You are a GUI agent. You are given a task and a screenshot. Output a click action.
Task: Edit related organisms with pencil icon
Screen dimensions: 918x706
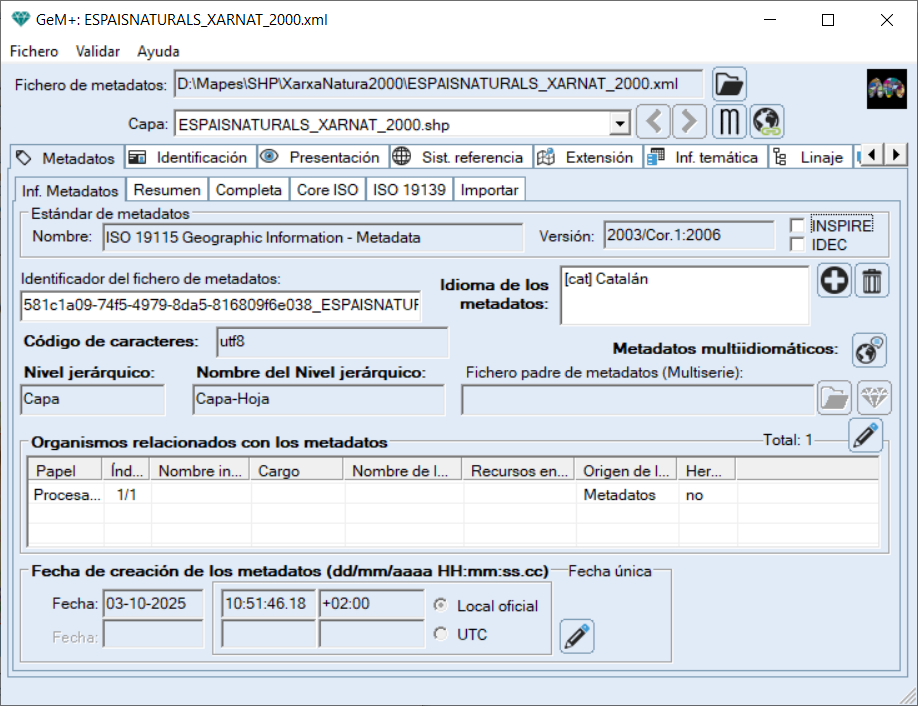[865, 436]
